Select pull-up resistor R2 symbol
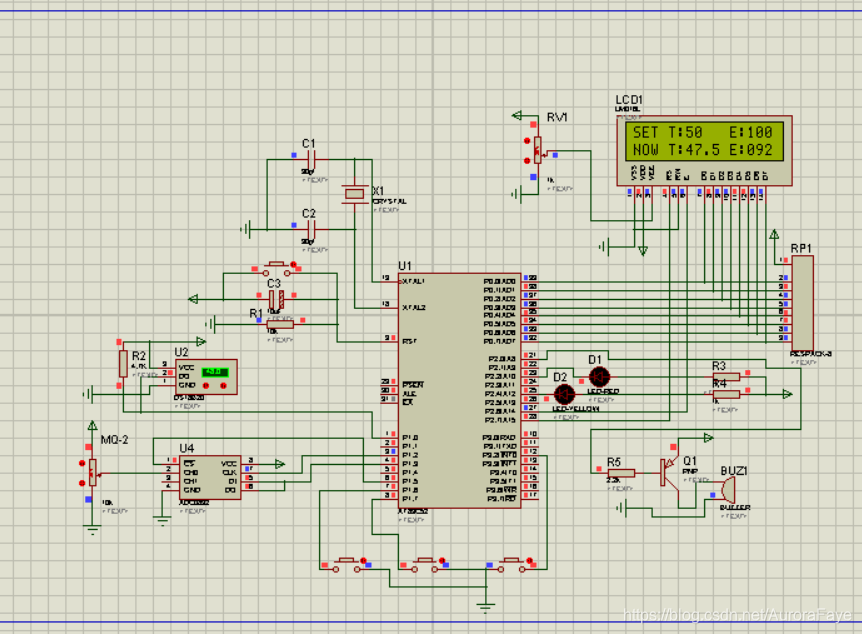This screenshot has width=862, height=634. pos(123,363)
